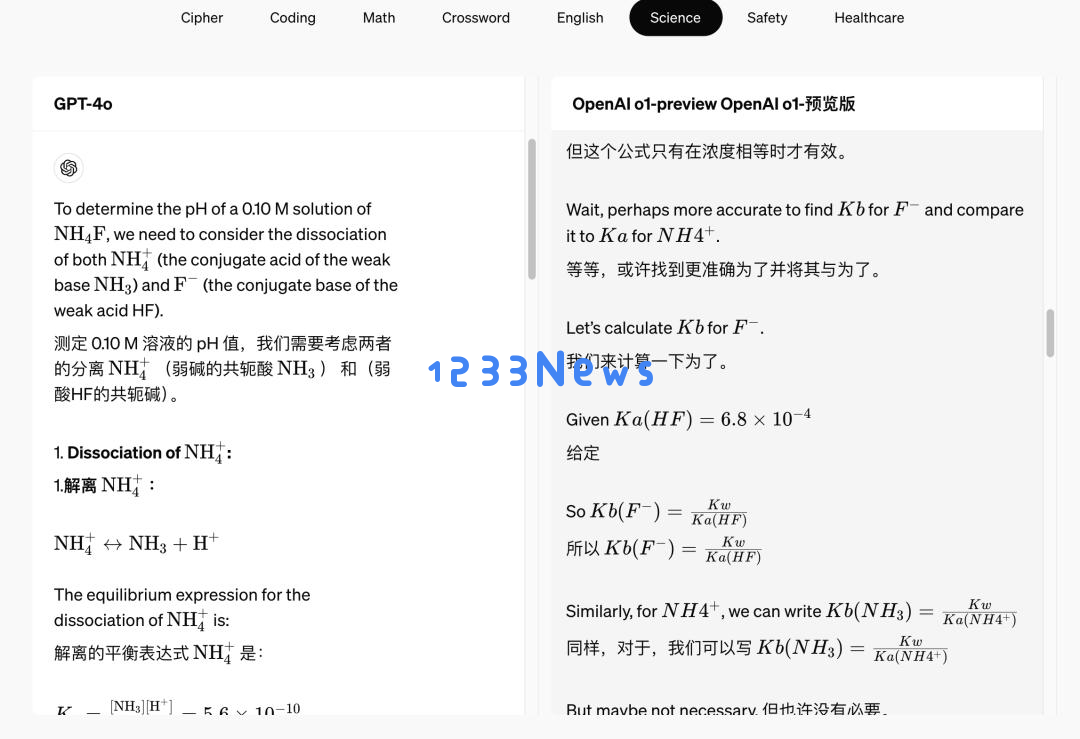Click the '给定' translation line
Viewport: 1080px width, 739px height.
(x=583, y=453)
